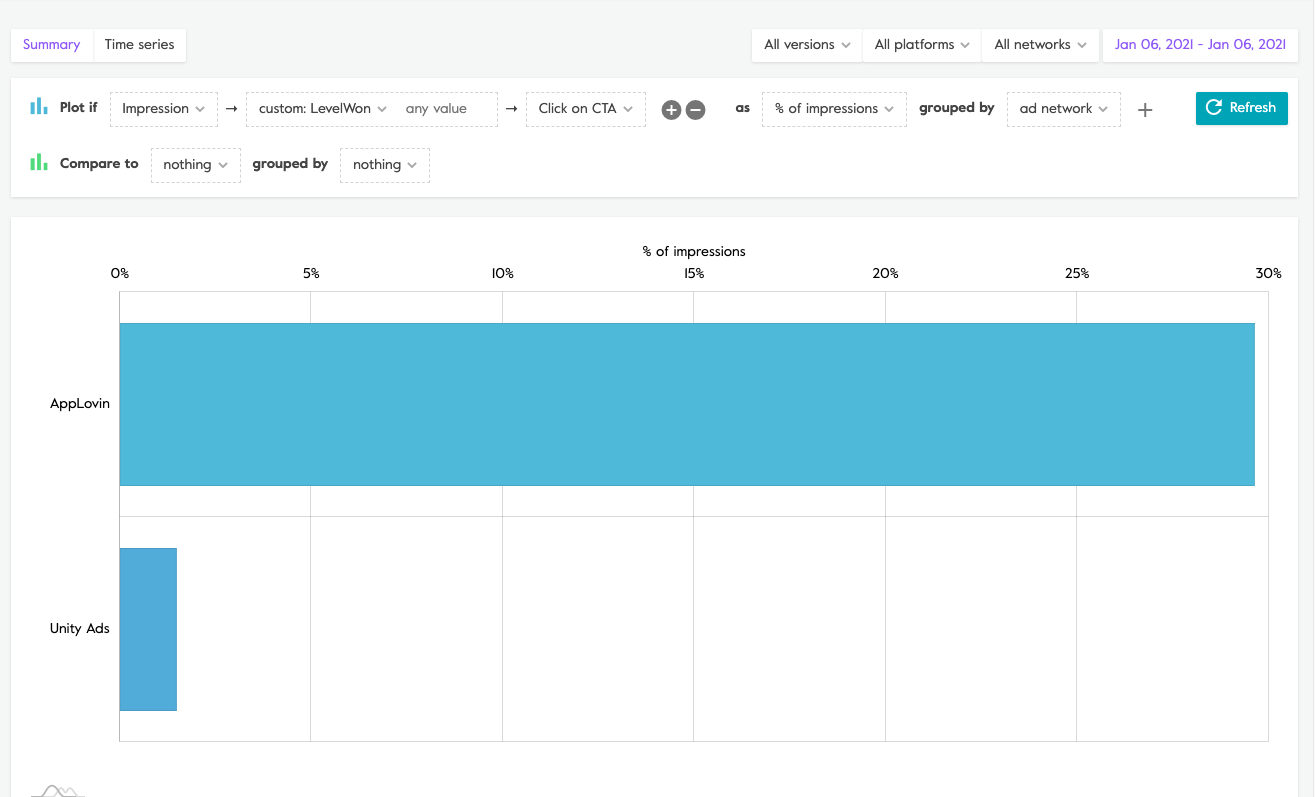Click the 20% axis tick label
Screen dimensions: 1315x797
pos(885,274)
